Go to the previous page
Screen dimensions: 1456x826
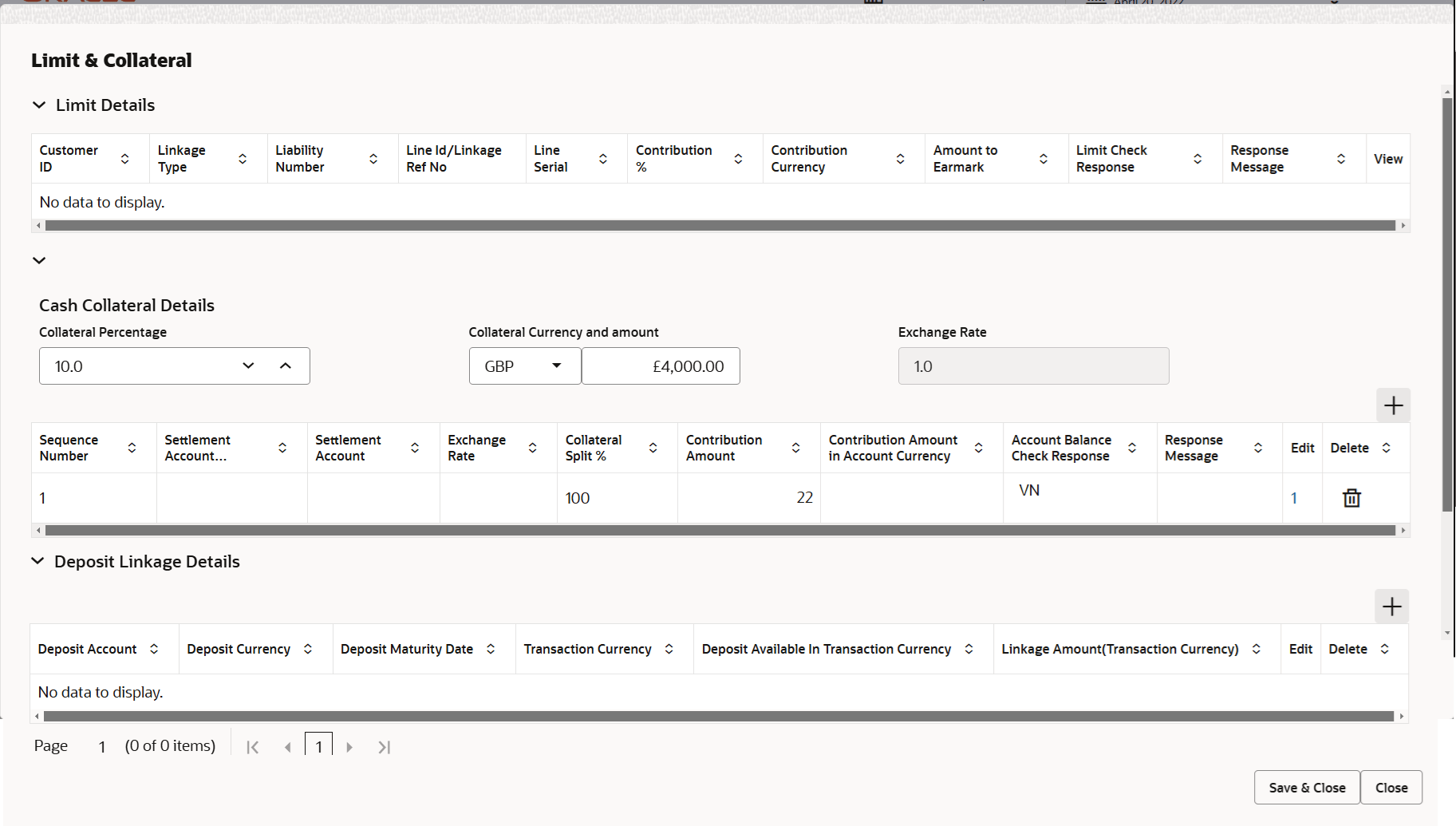pyautogui.click(x=288, y=746)
